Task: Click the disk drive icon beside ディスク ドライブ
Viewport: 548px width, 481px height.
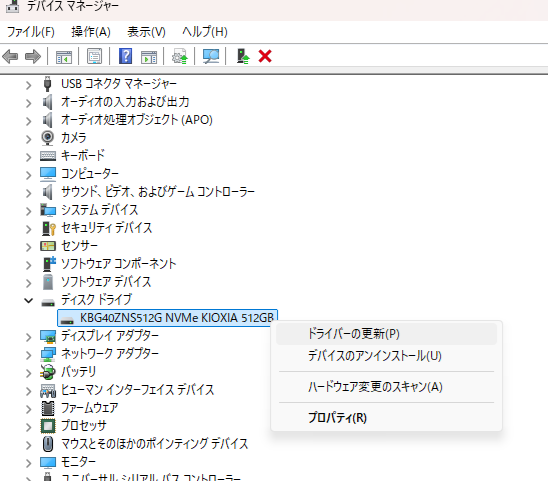Action: point(48,302)
